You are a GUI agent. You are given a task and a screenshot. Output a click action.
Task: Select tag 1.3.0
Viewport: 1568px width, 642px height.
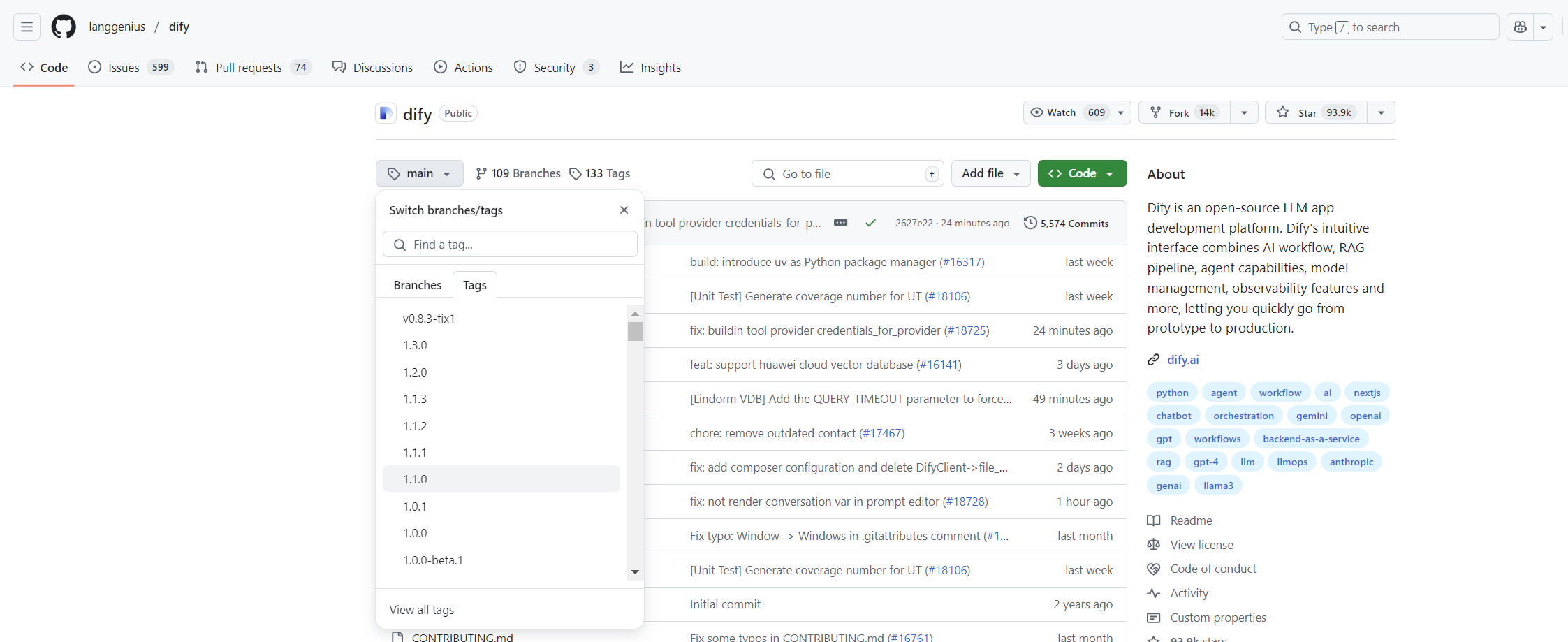coord(501,345)
